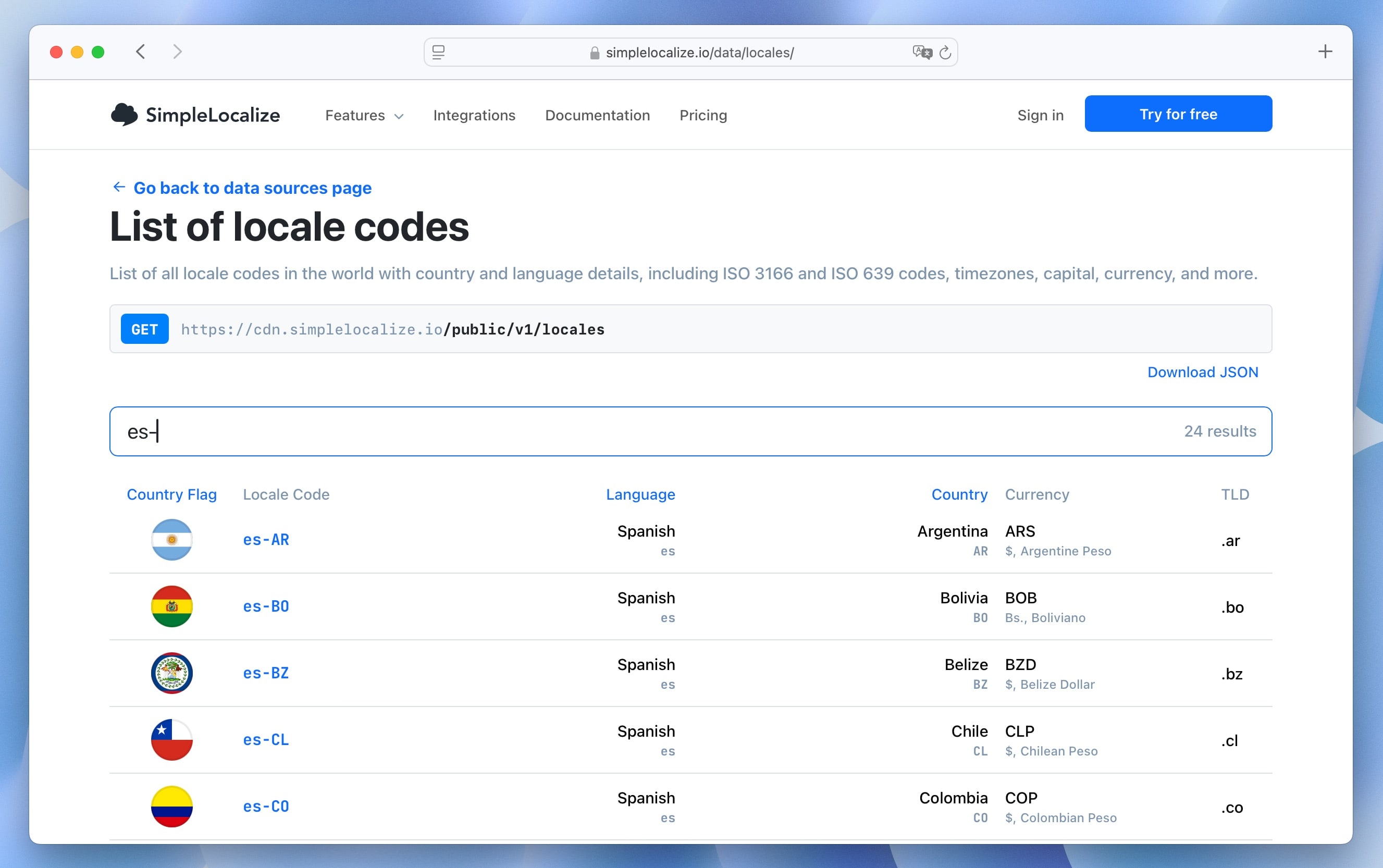
Task: Click the Bolivia country name cell
Action: pyautogui.click(x=964, y=598)
